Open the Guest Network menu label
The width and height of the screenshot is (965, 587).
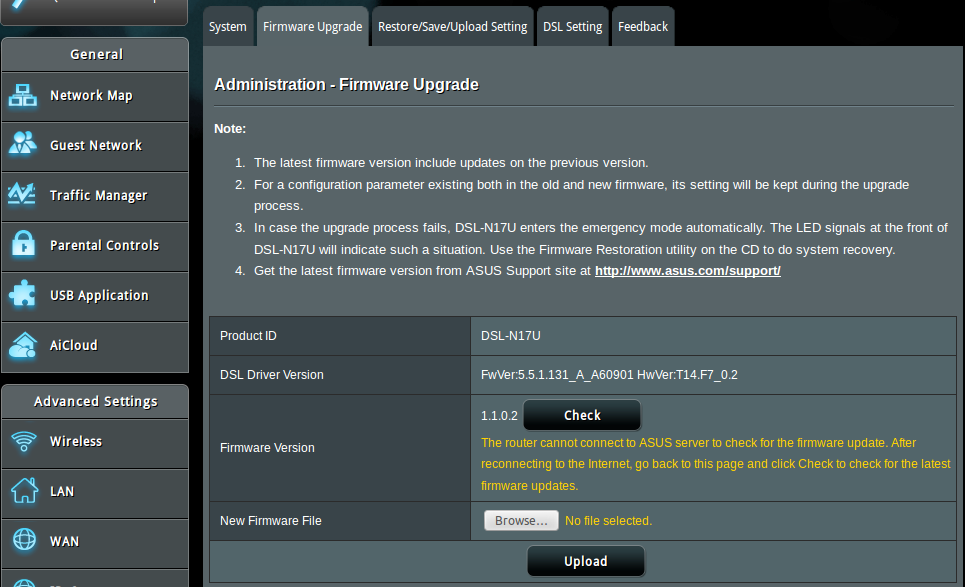(96, 145)
